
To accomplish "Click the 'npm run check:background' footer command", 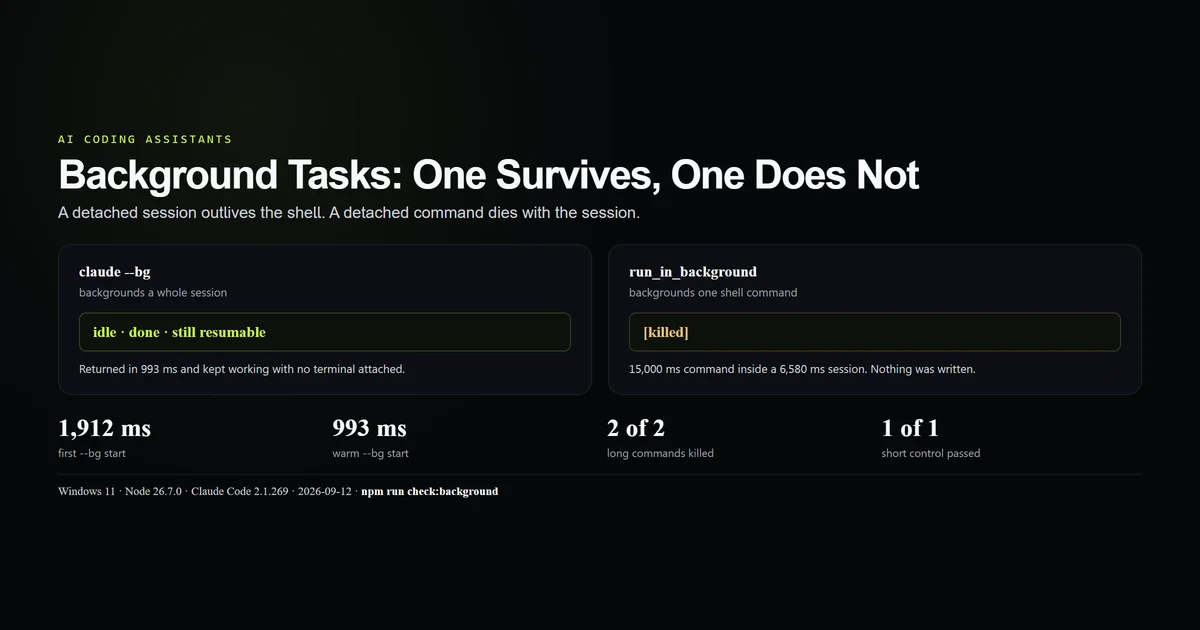I will [430, 491].
